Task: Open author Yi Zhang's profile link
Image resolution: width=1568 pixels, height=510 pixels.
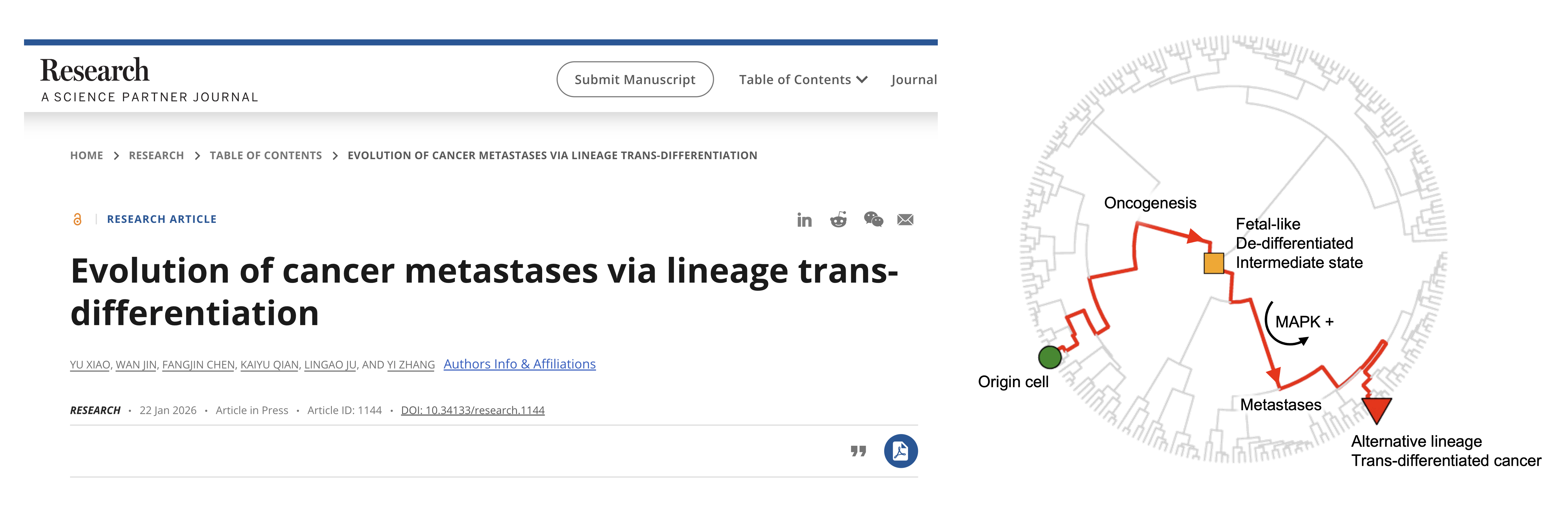Action: (411, 365)
